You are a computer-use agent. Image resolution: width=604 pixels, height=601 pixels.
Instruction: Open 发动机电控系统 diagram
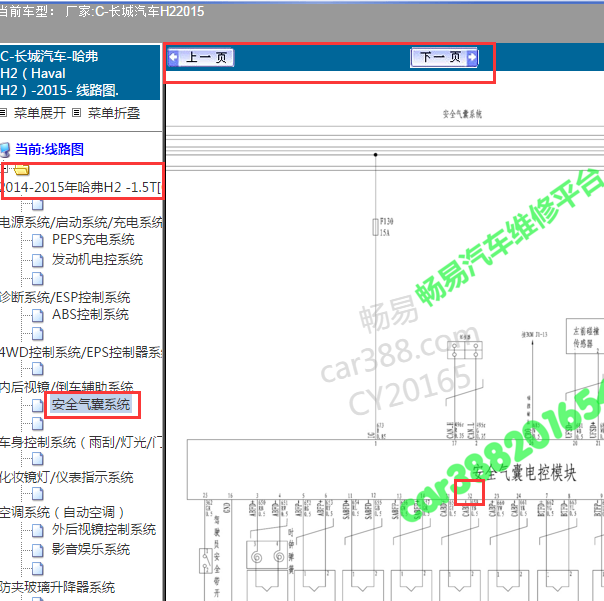tap(97, 259)
